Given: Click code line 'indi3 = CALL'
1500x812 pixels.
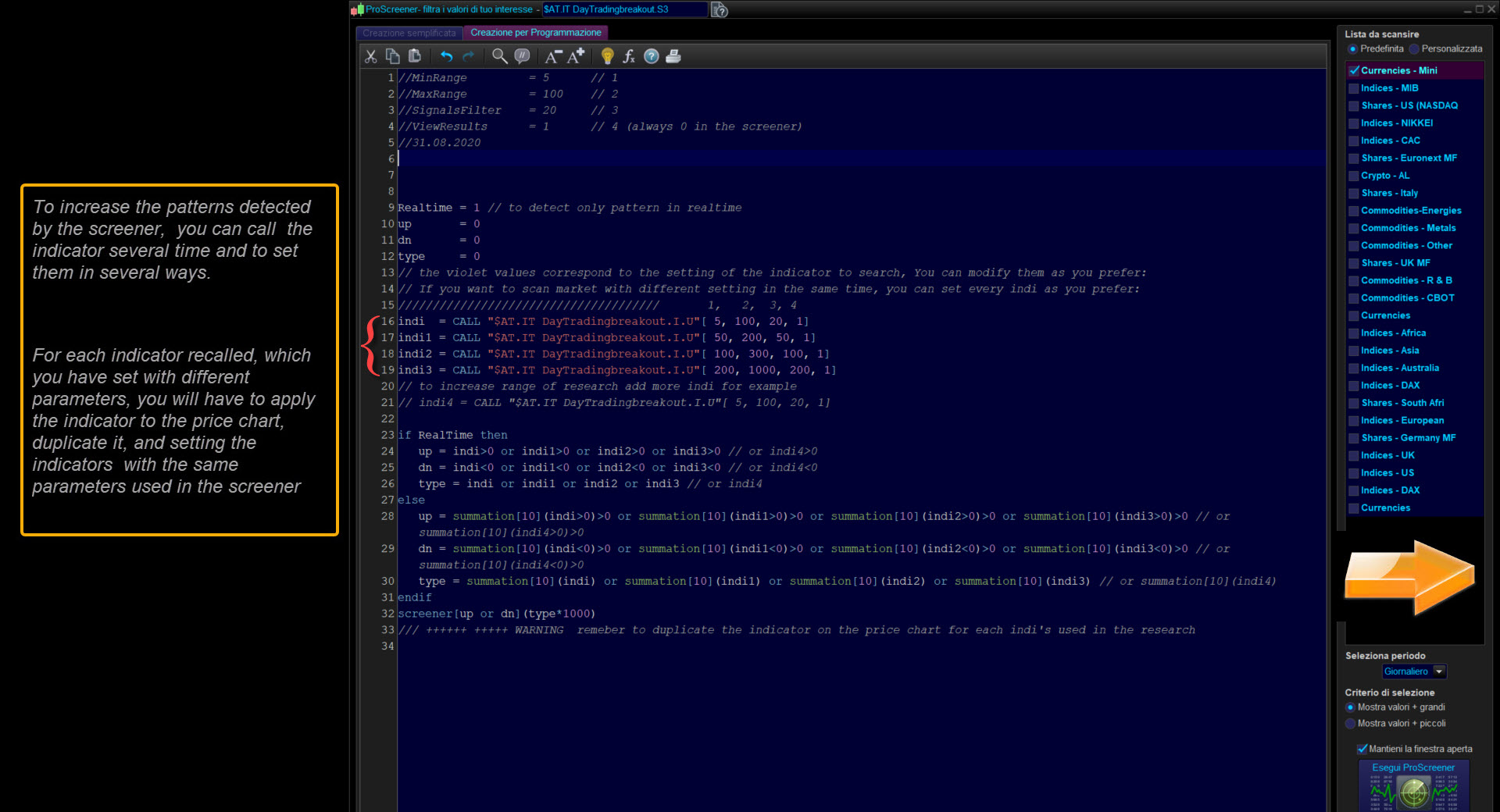Looking at the screenshot, I should (617, 371).
